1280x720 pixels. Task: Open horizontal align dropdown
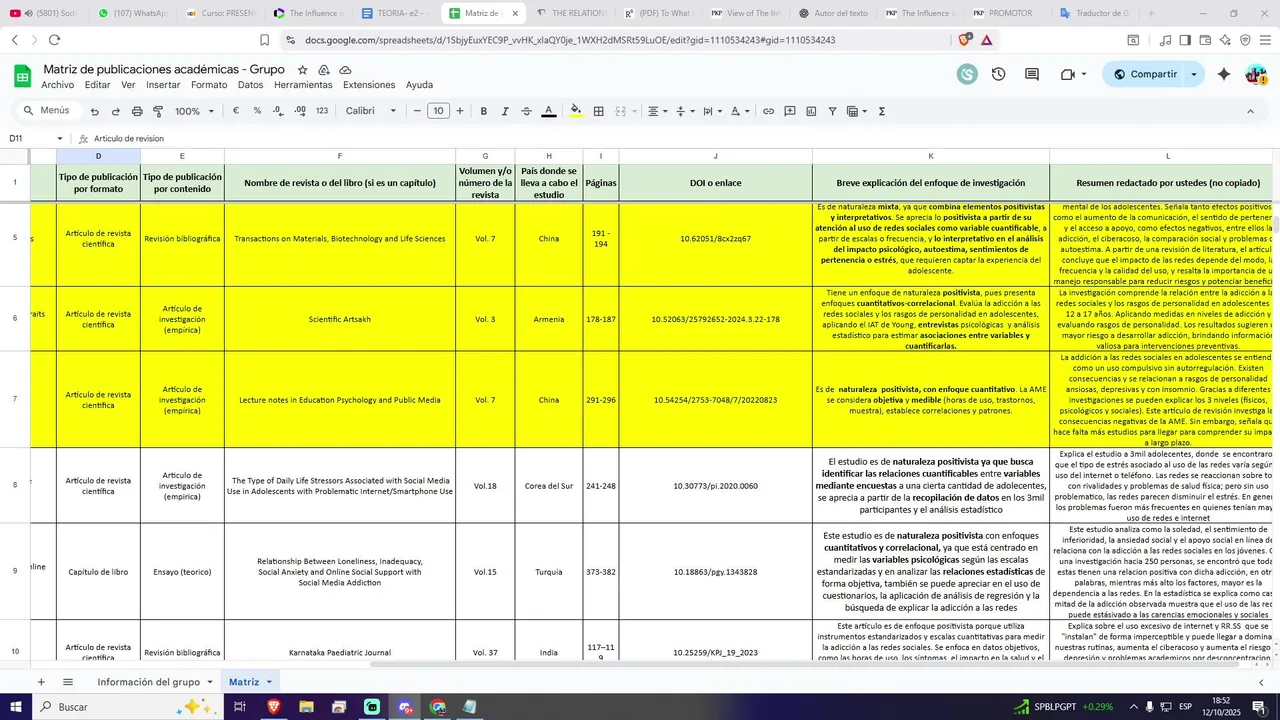657,111
